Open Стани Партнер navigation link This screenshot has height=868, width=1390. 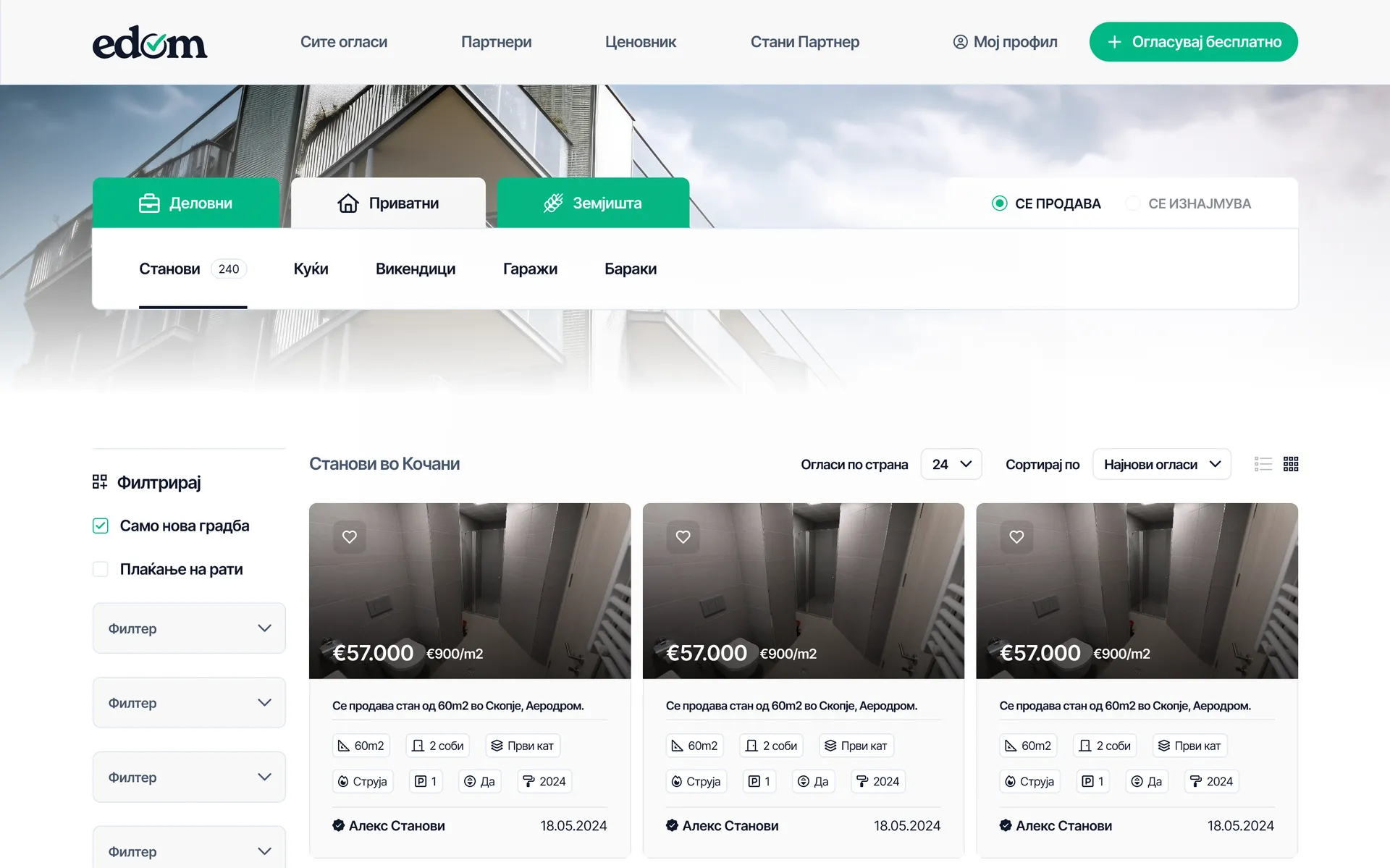[805, 42]
